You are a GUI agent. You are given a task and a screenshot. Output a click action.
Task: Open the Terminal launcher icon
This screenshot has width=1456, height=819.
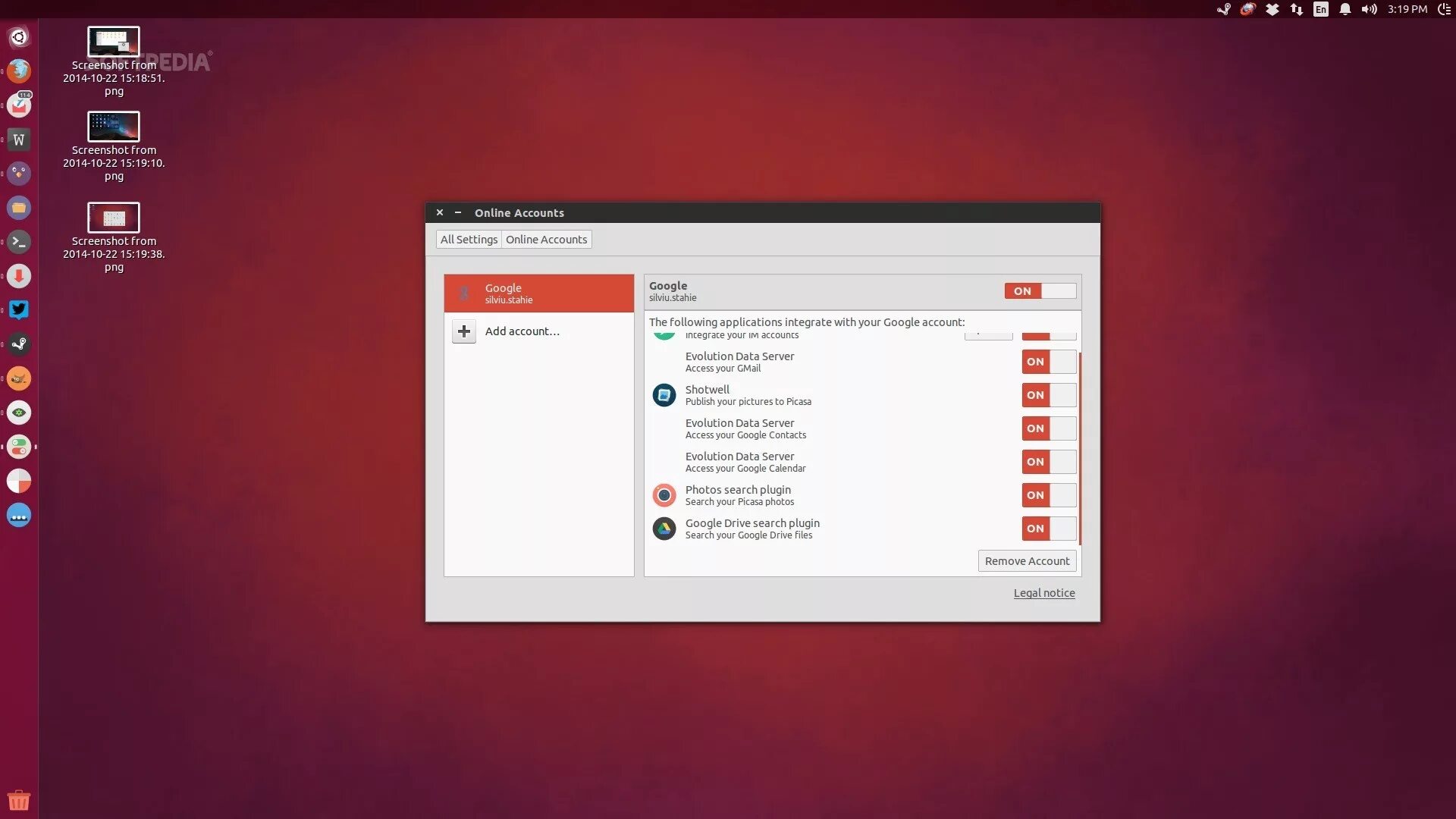[x=19, y=242]
